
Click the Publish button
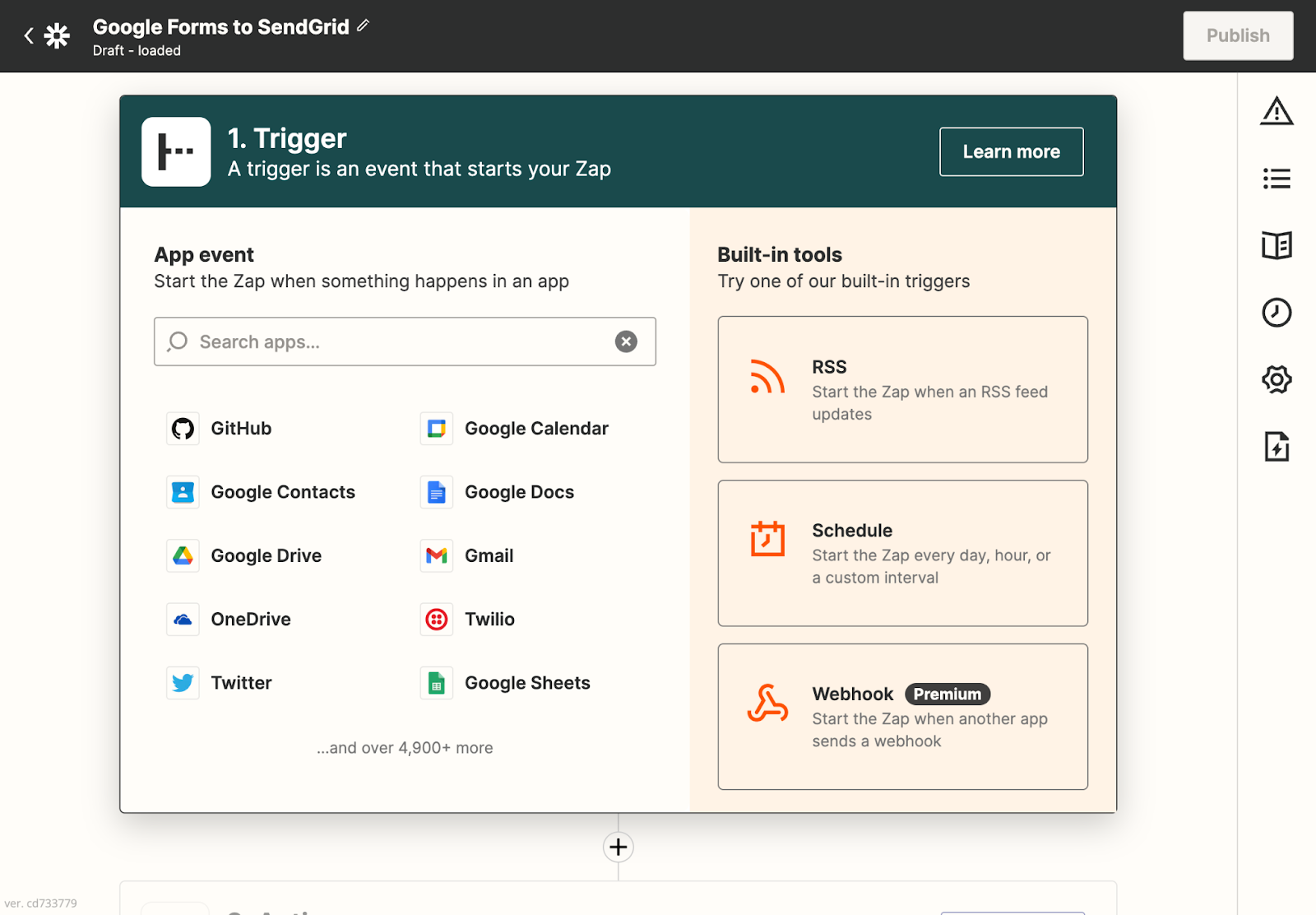[x=1238, y=35]
